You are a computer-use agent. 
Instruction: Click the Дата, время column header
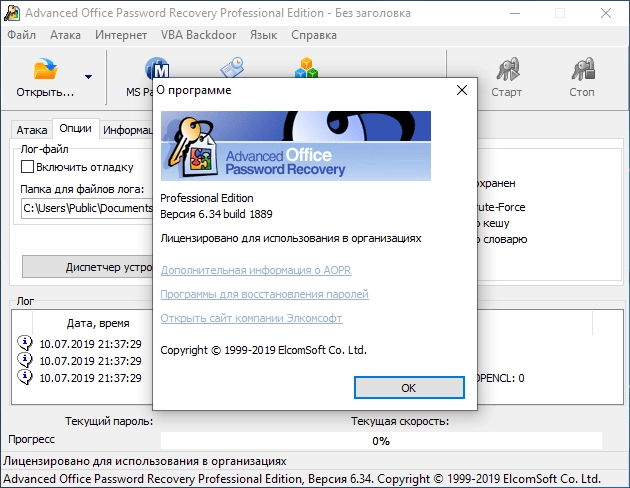click(x=98, y=323)
